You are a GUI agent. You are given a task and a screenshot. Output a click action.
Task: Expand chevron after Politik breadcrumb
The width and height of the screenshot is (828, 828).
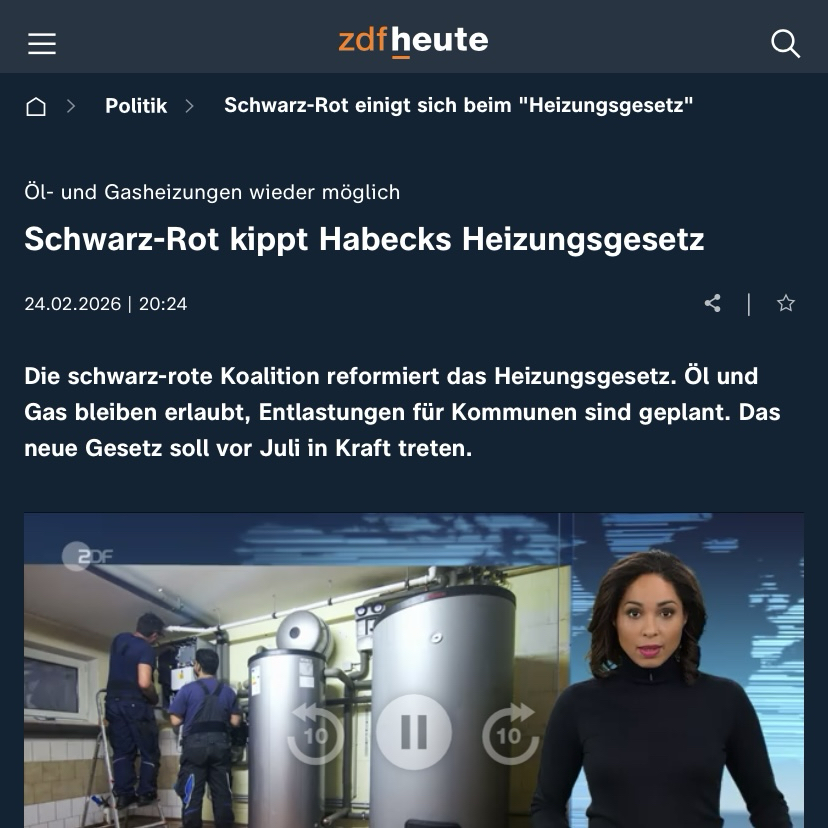coord(190,106)
